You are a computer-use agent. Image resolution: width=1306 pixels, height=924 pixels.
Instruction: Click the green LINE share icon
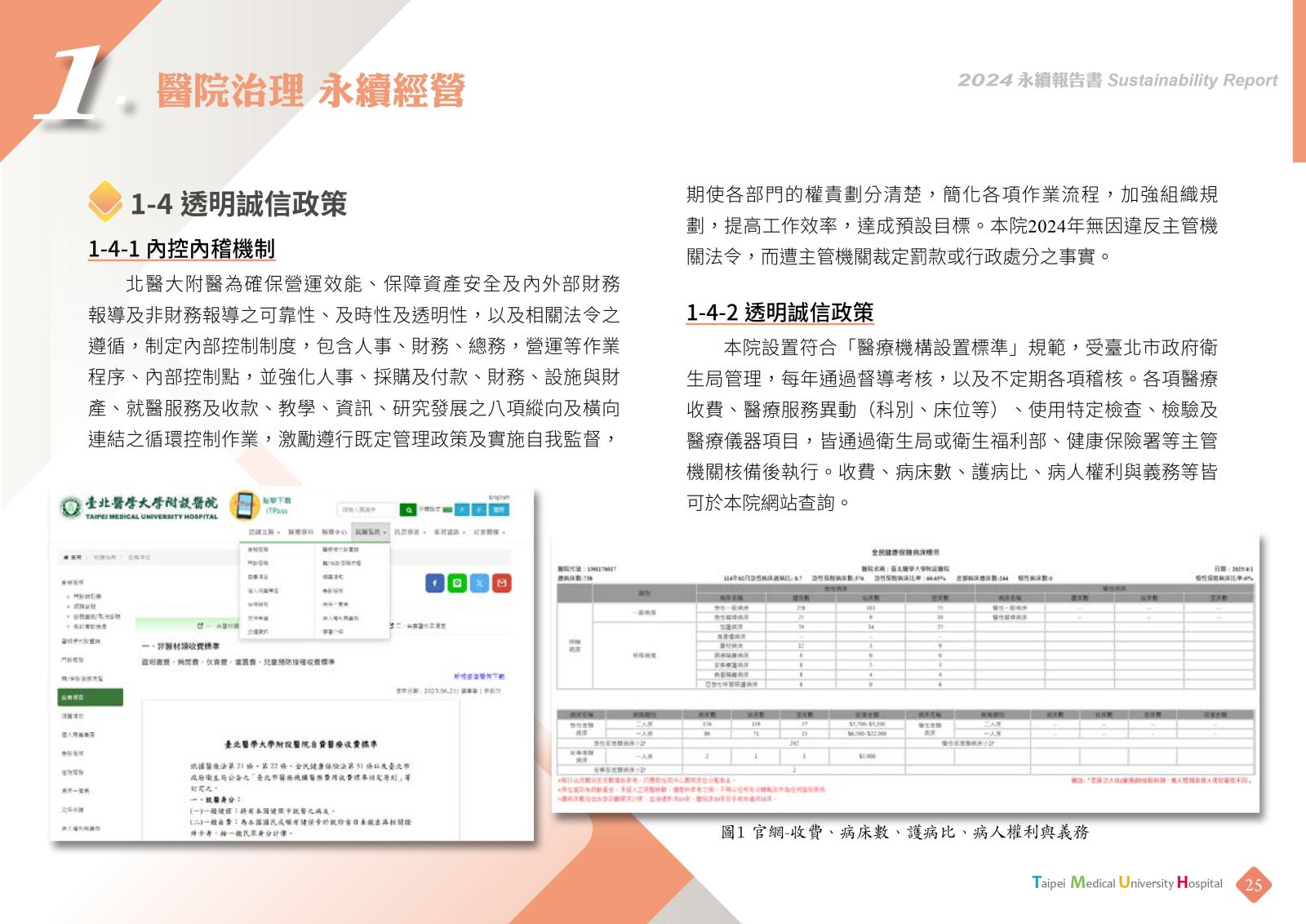[x=457, y=583]
